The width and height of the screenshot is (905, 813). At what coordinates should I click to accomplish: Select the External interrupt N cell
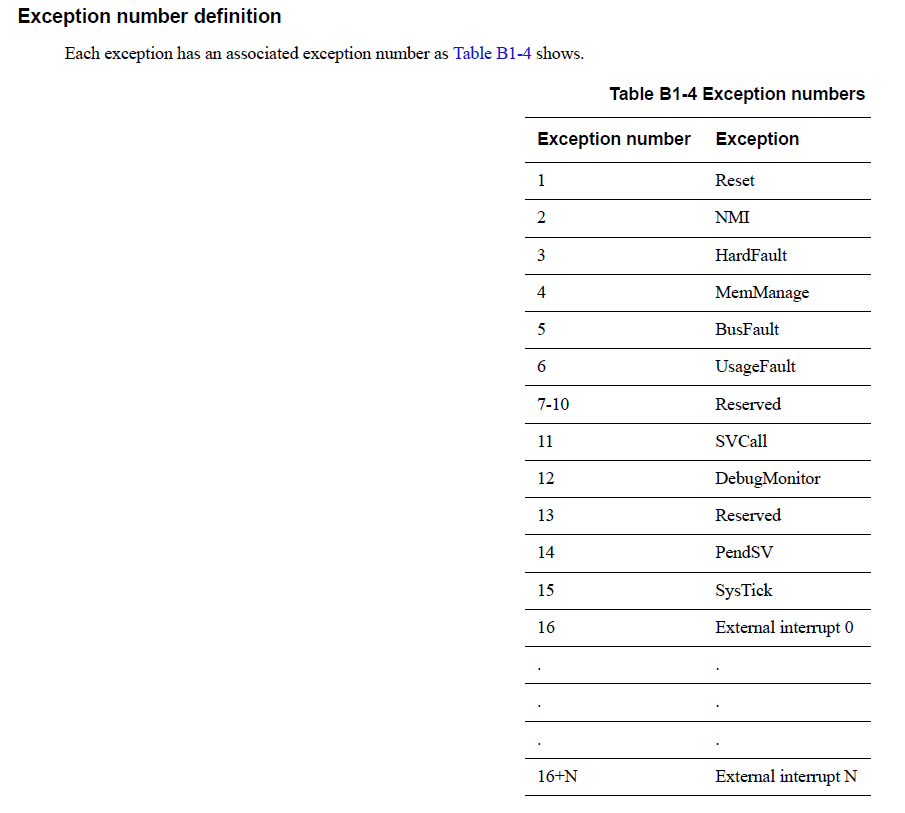786,776
